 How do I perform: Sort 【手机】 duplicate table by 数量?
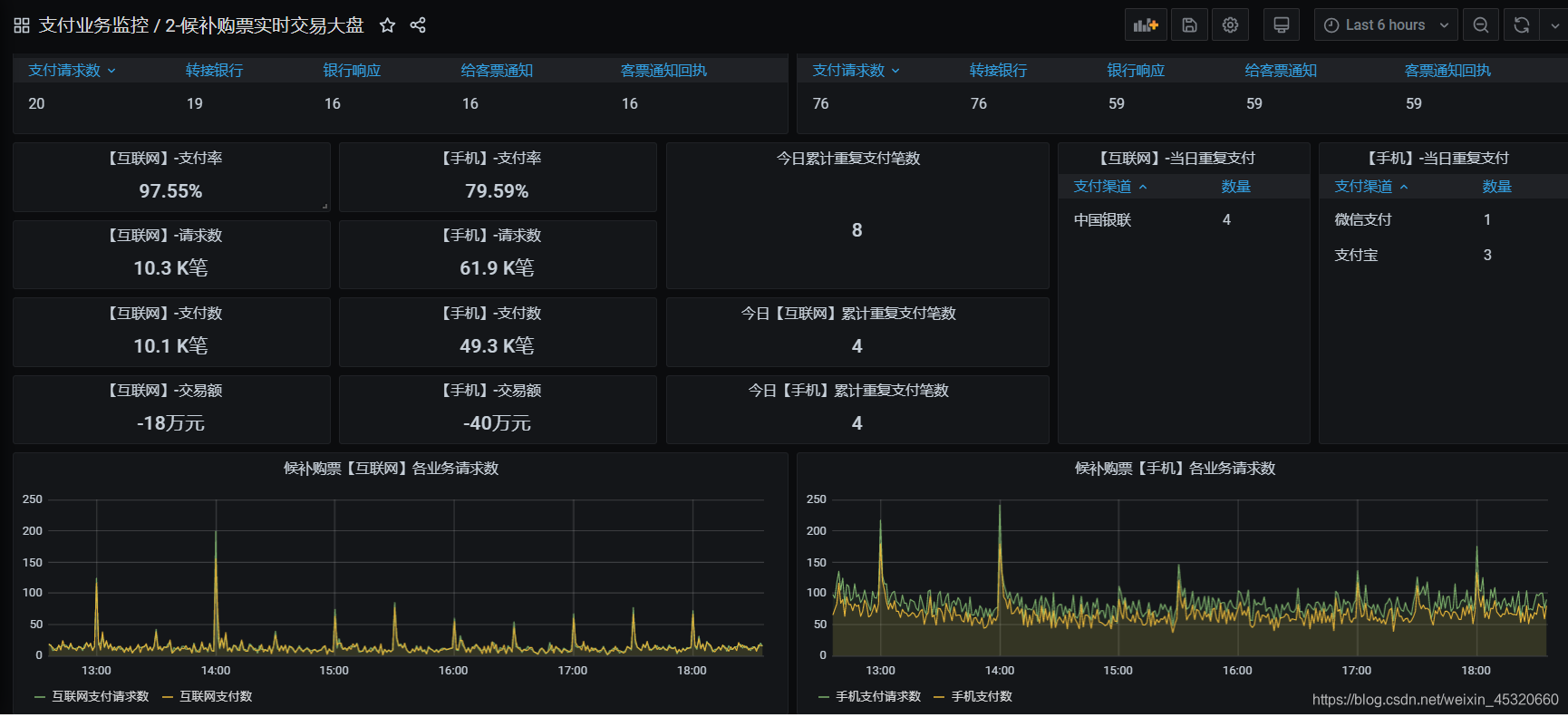click(x=1496, y=187)
